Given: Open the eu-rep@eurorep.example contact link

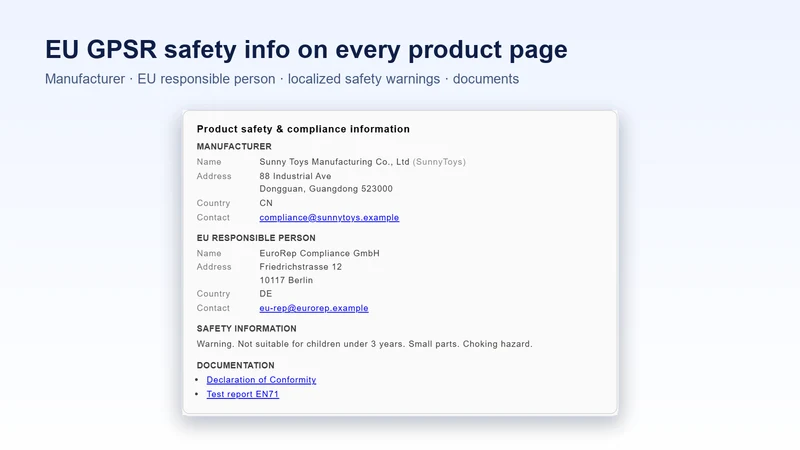Looking at the screenshot, I should (x=314, y=308).
